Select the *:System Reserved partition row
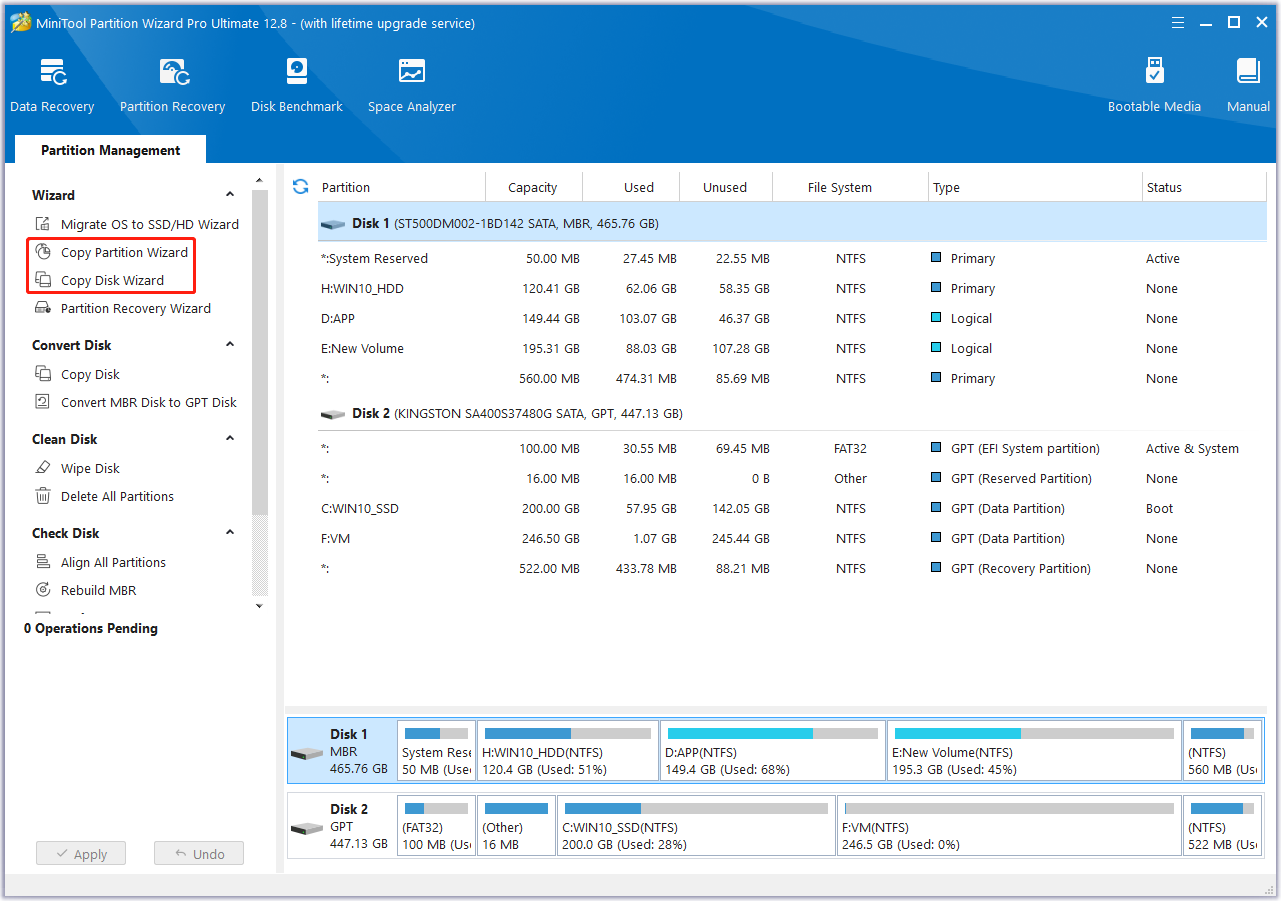Image resolution: width=1281 pixels, height=901 pixels. [792, 258]
